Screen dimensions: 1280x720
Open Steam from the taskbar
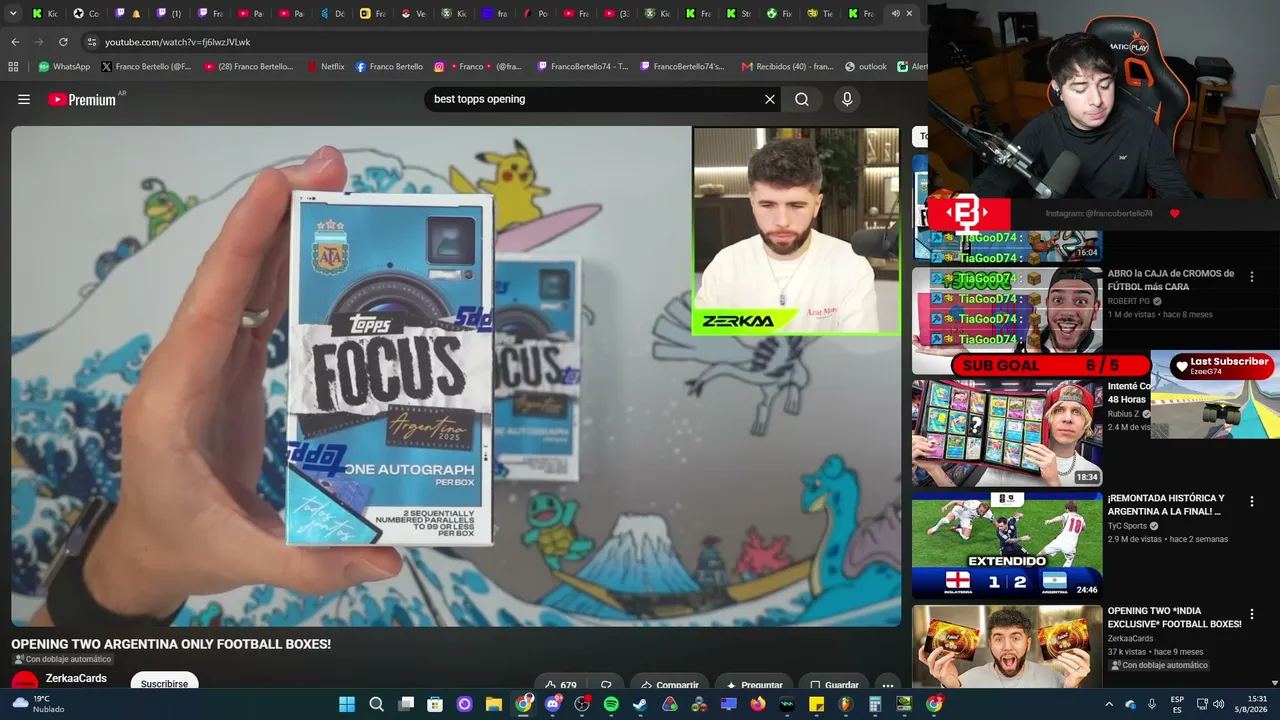point(640,704)
